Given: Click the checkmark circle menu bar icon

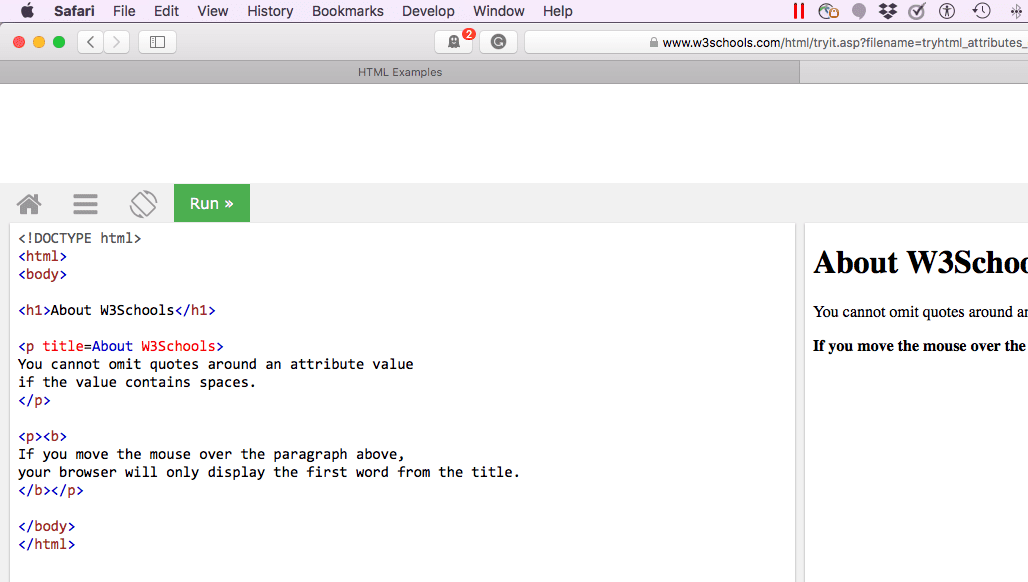Looking at the screenshot, I should [917, 10].
